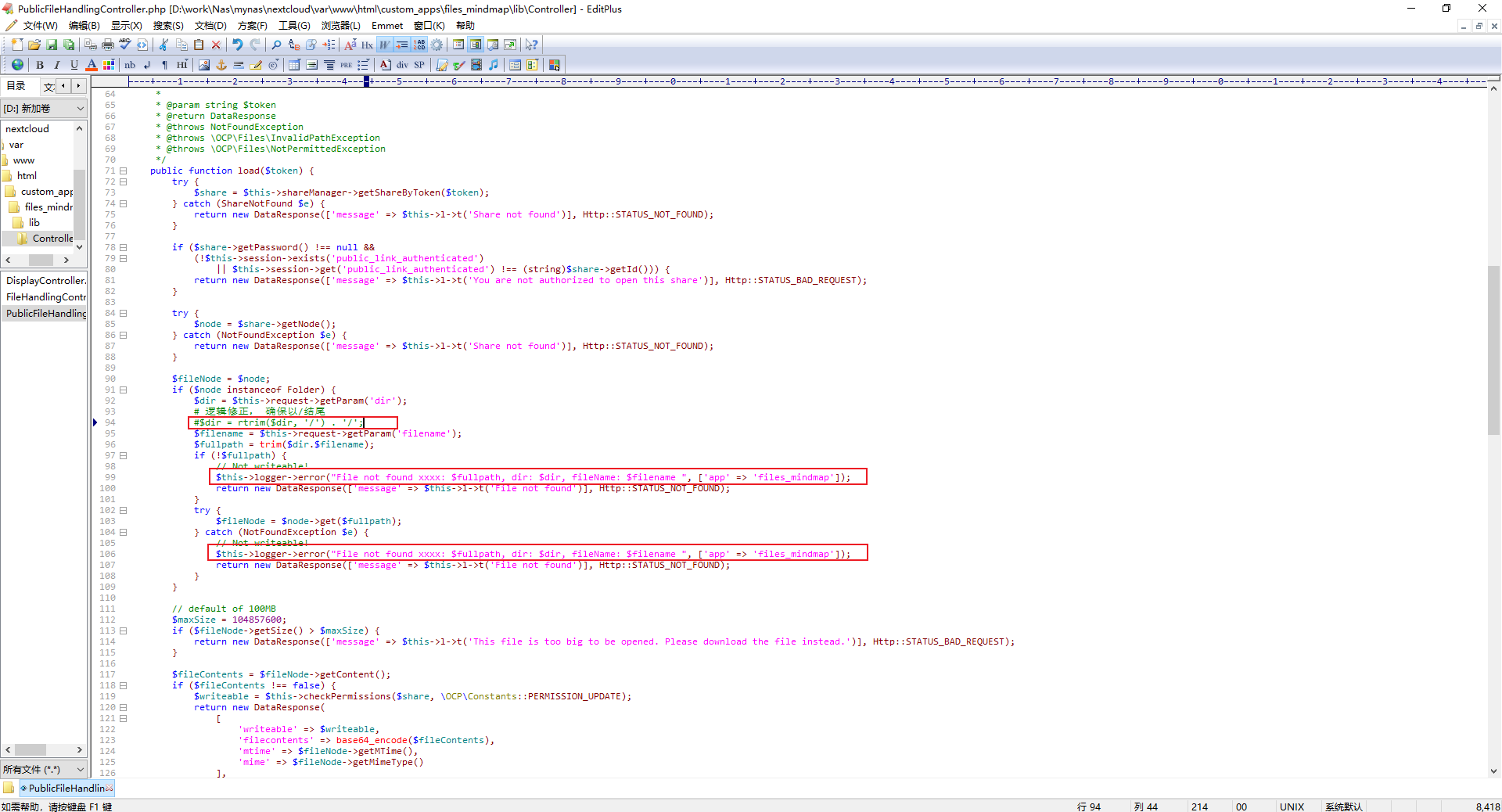Insert div tag using the div icon
1502x812 pixels.
point(402,65)
